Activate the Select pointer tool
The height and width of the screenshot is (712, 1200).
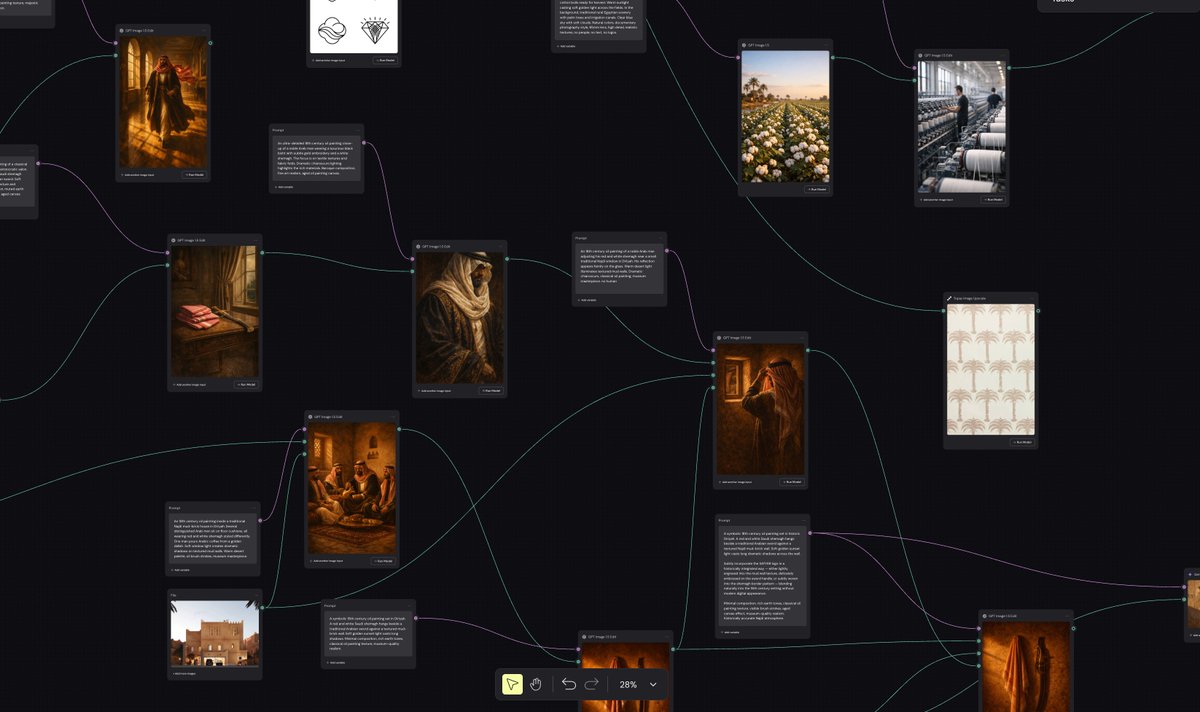(512, 684)
